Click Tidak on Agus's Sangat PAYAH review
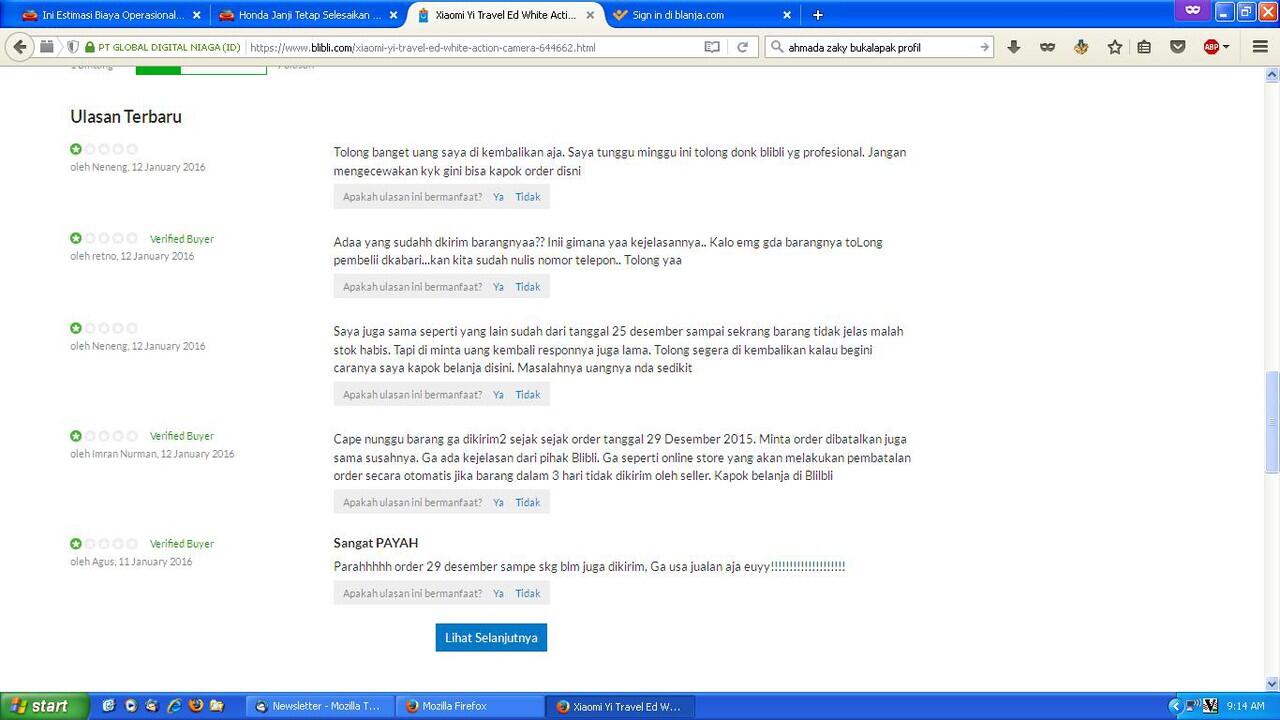The width and height of the screenshot is (1280, 720). point(528,593)
